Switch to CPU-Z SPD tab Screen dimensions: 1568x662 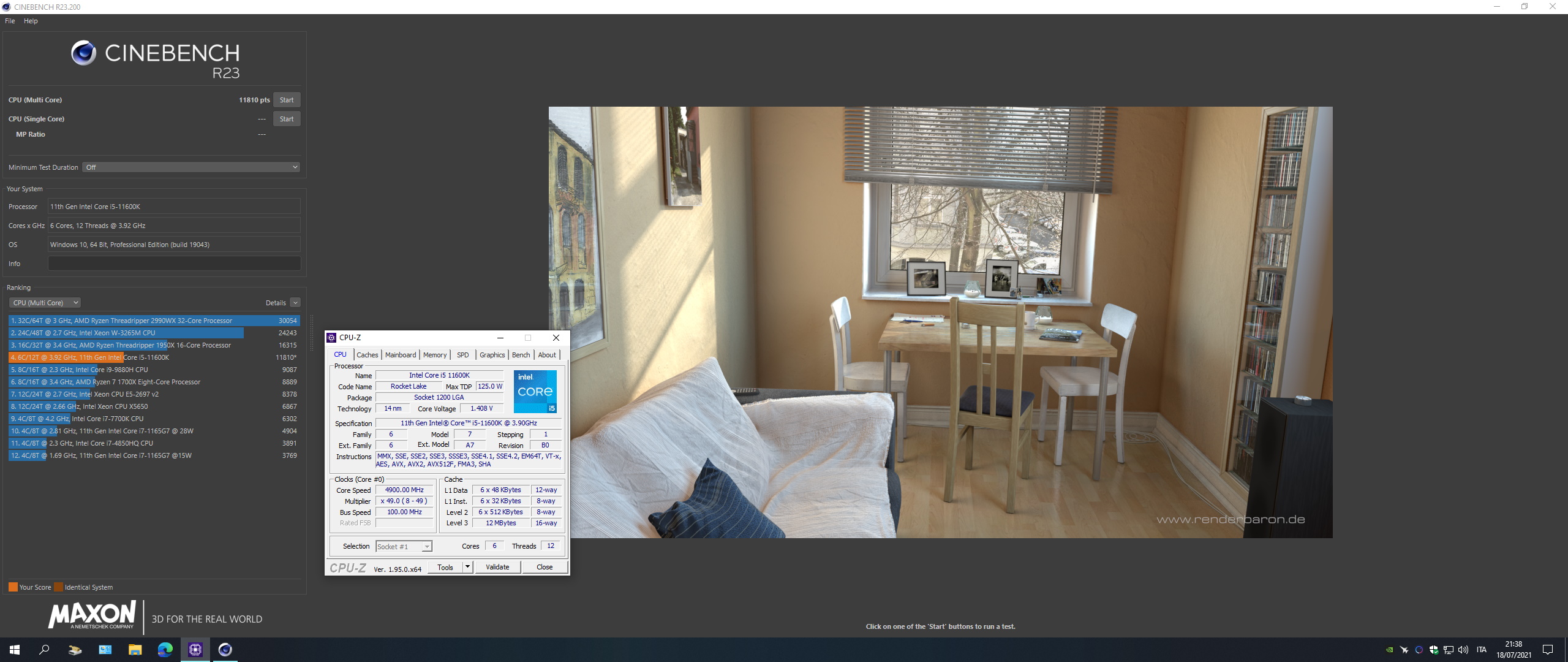click(x=463, y=355)
